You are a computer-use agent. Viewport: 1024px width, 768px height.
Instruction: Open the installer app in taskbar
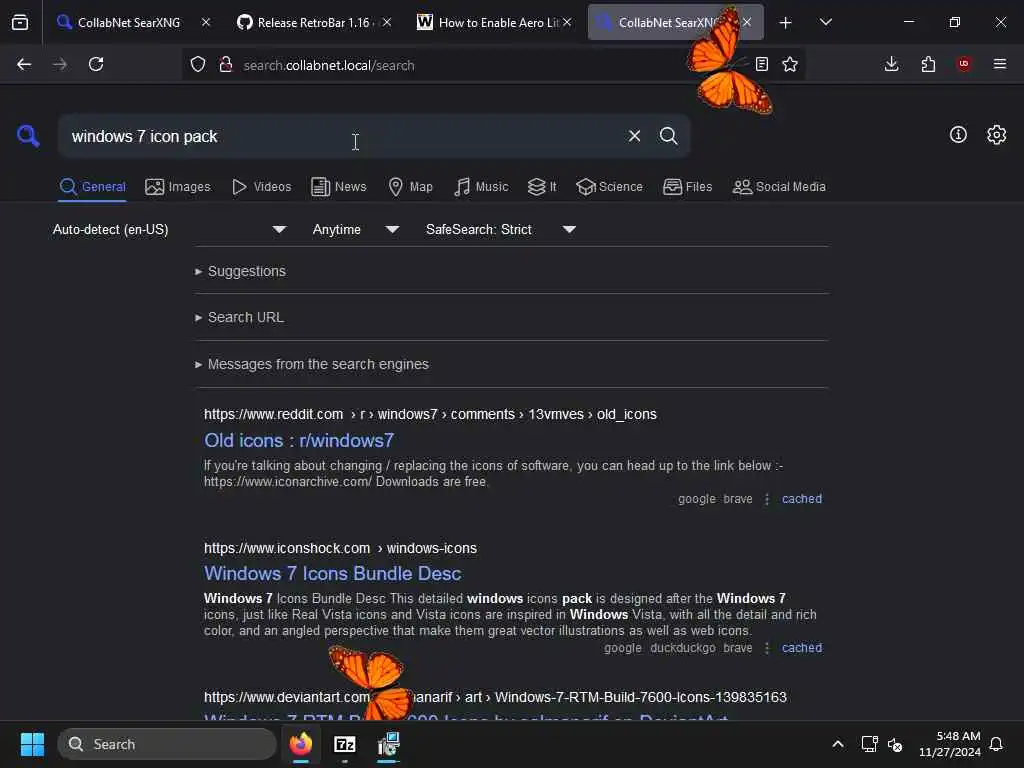[389, 744]
